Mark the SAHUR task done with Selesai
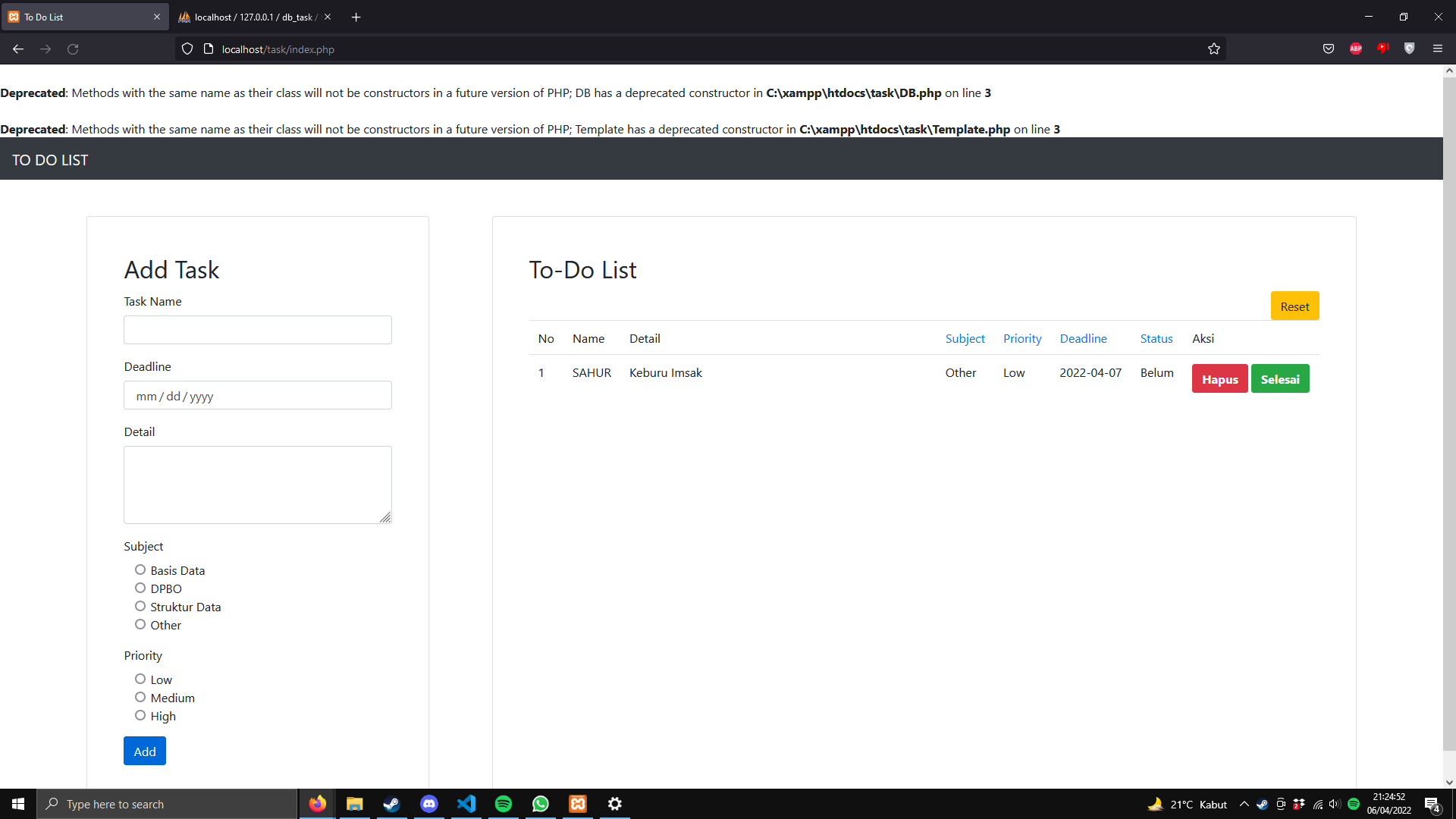This screenshot has width=1456, height=819. coord(1280,378)
